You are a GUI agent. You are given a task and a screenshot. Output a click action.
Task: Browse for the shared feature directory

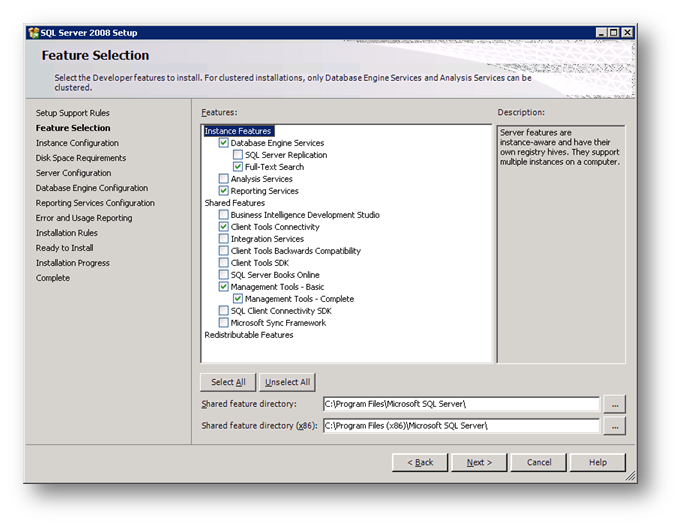click(x=615, y=404)
